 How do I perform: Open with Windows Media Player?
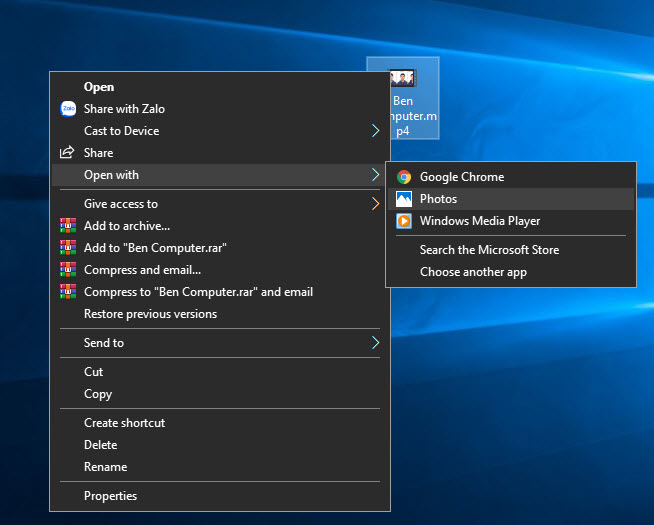pyautogui.click(x=511, y=221)
